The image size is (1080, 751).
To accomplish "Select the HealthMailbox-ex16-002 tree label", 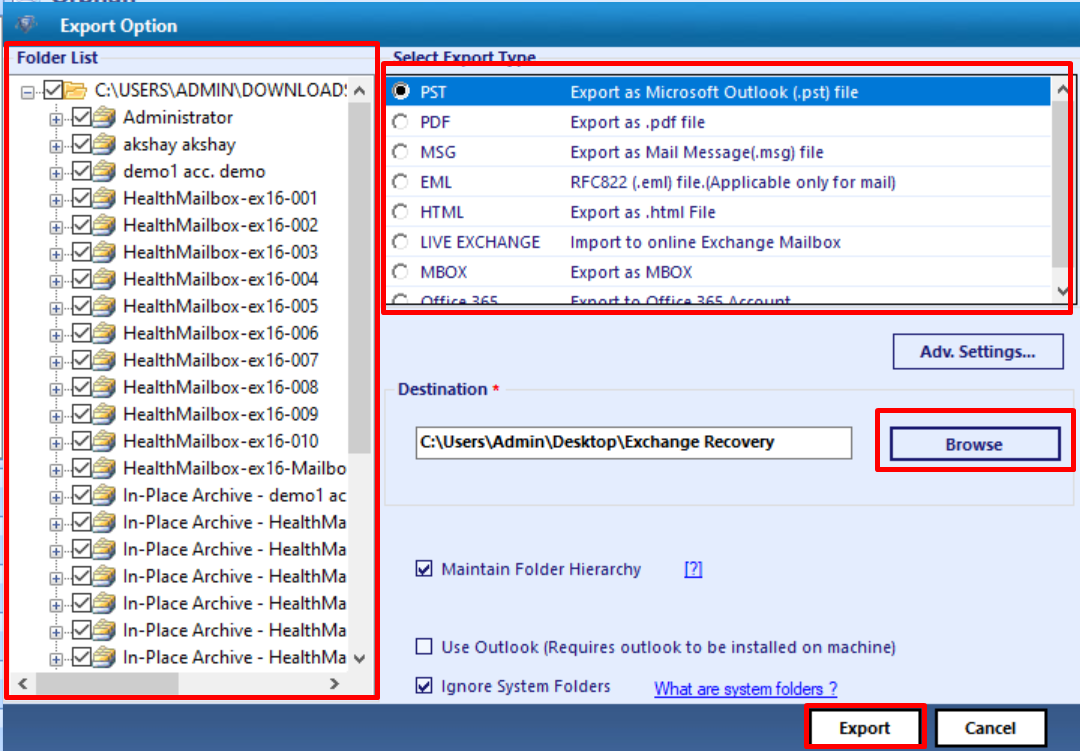I will coord(220,225).
